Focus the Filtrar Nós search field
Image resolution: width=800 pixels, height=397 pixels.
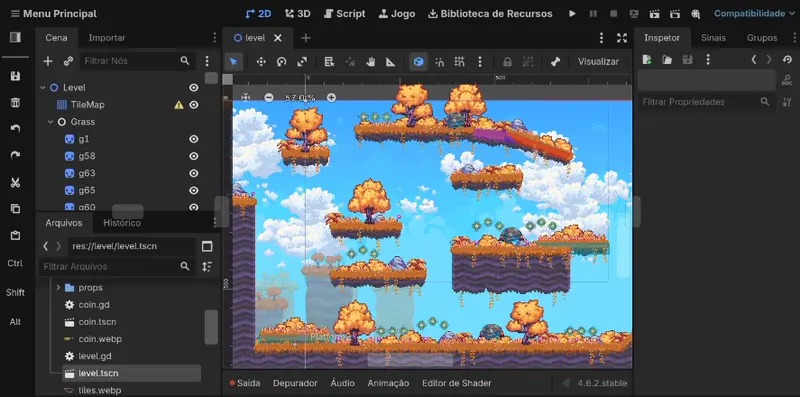pyautogui.click(x=137, y=61)
